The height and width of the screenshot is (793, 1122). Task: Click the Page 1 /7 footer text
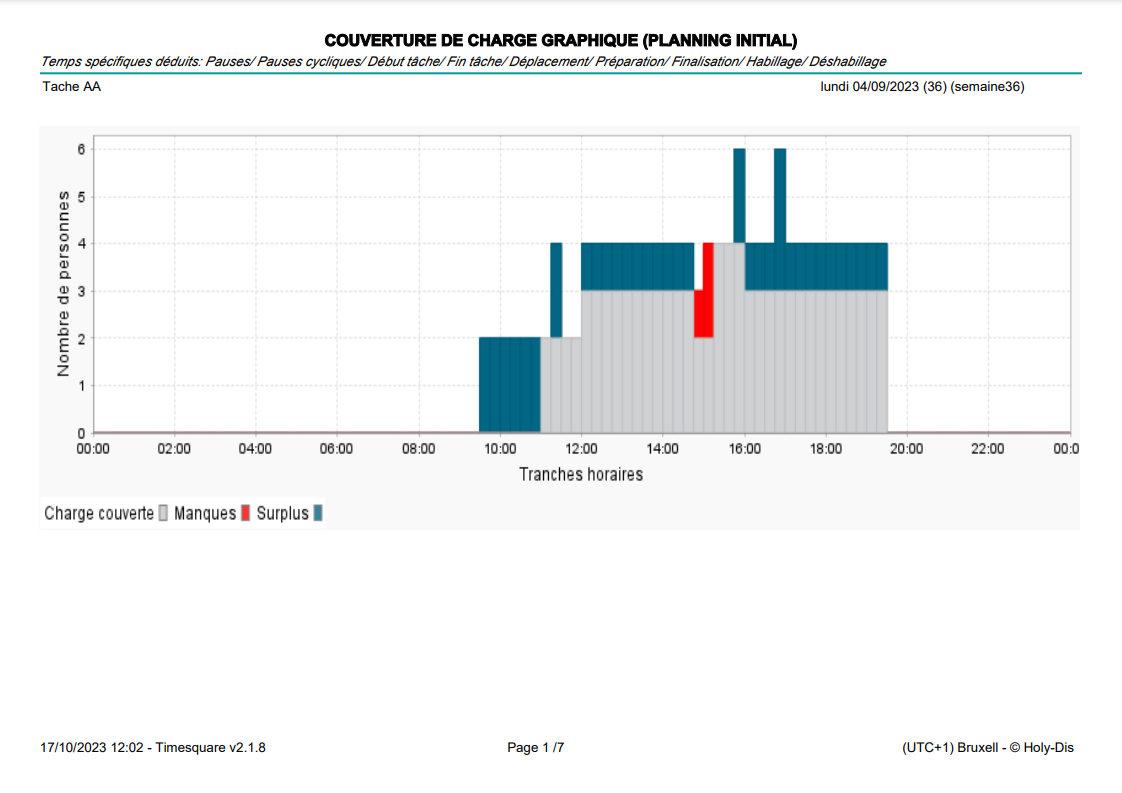[x=535, y=748]
